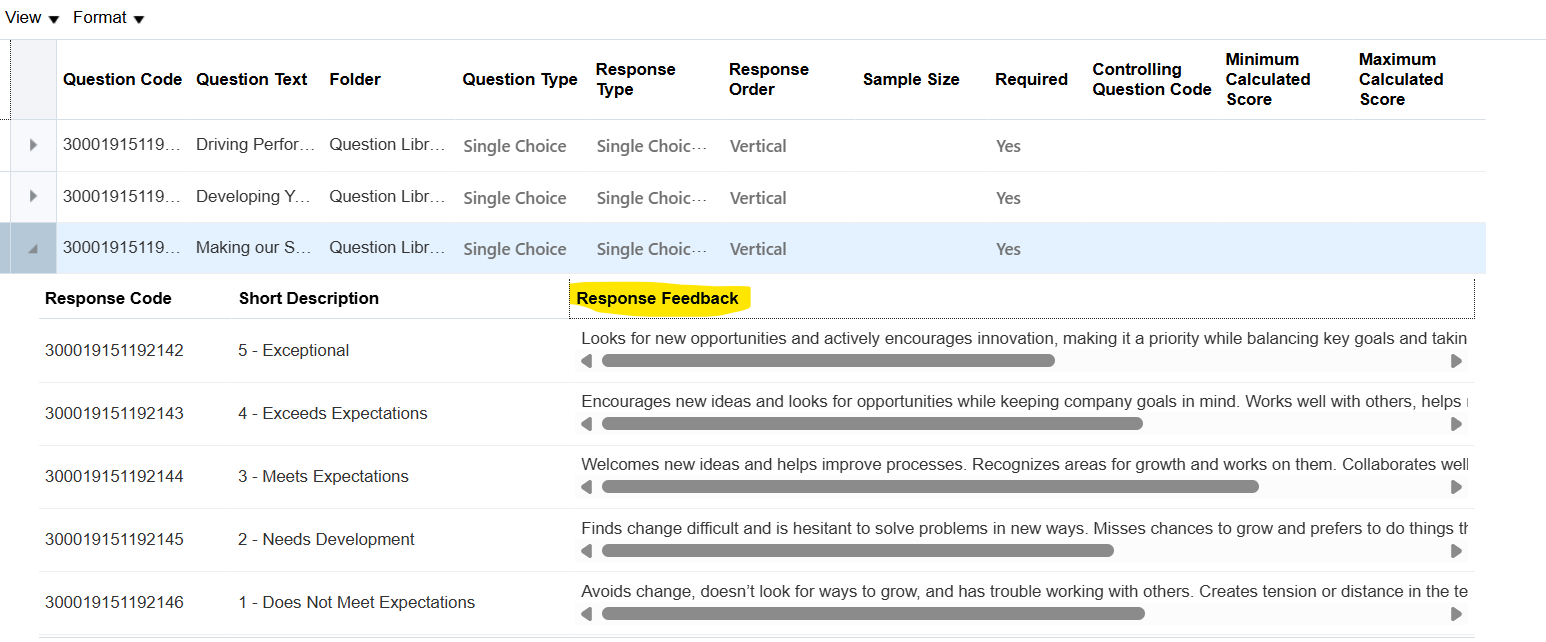The image size is (1546, 642).
Task: Click left arrow on Meets Expectations feedback
Action: (x=587, y=487)
